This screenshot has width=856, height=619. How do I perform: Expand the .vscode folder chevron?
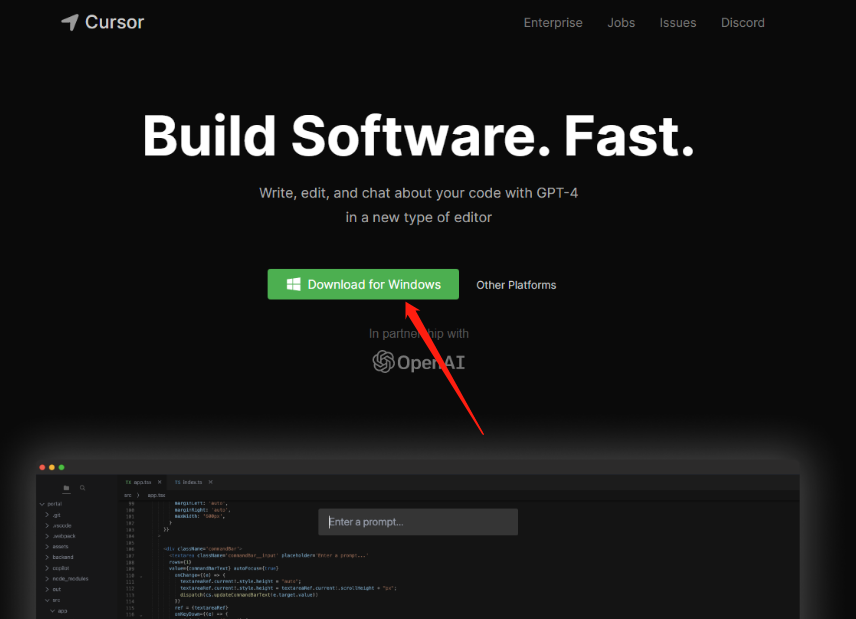click(47, 526)
